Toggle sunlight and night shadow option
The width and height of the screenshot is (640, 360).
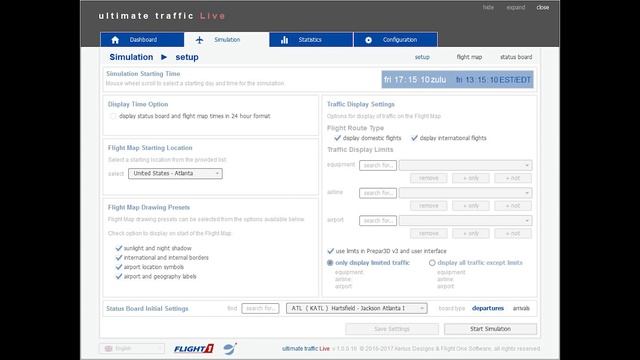119,248
